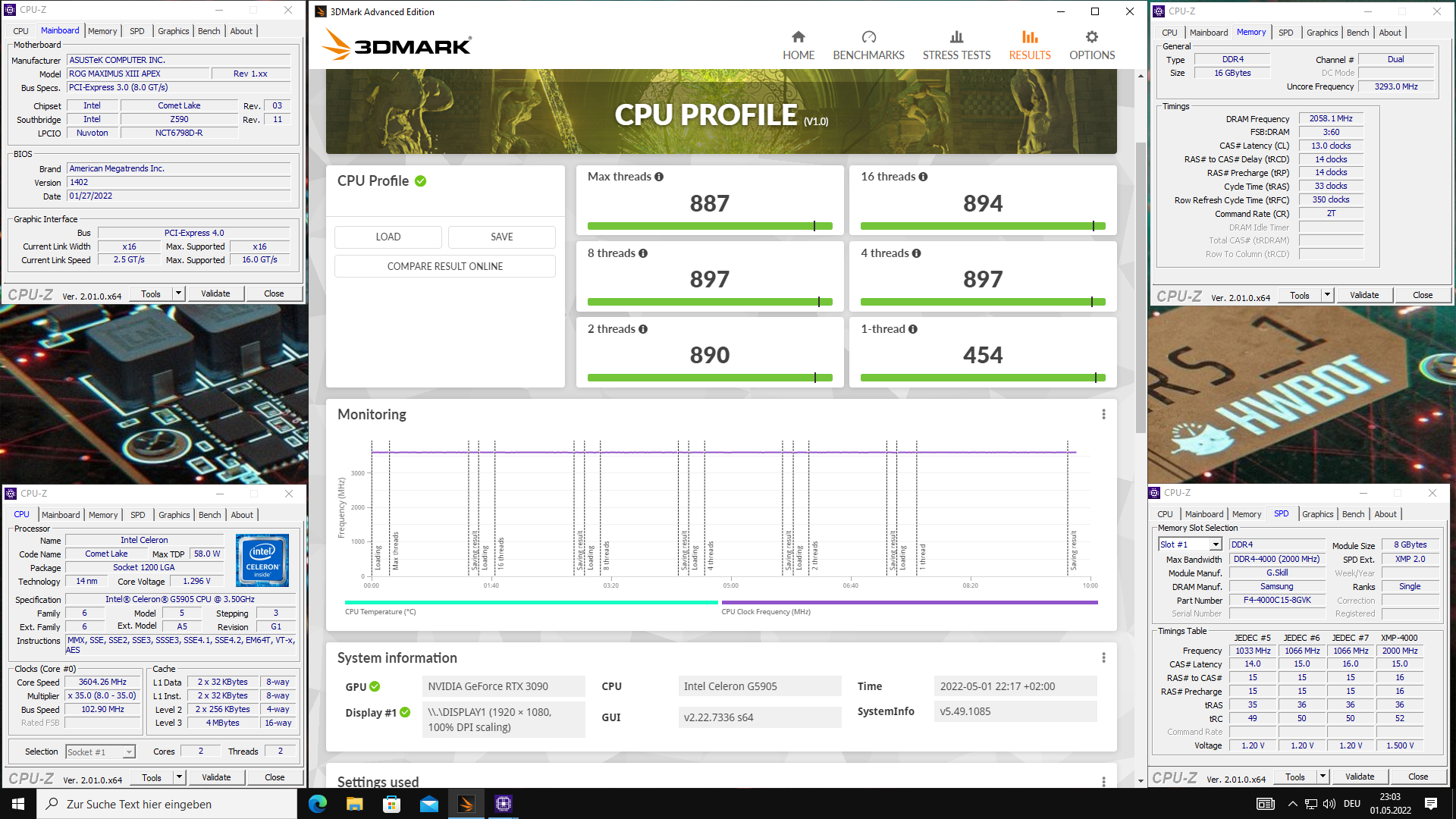
Task: Open Mail app from taskbar
Action: (429, 804)
